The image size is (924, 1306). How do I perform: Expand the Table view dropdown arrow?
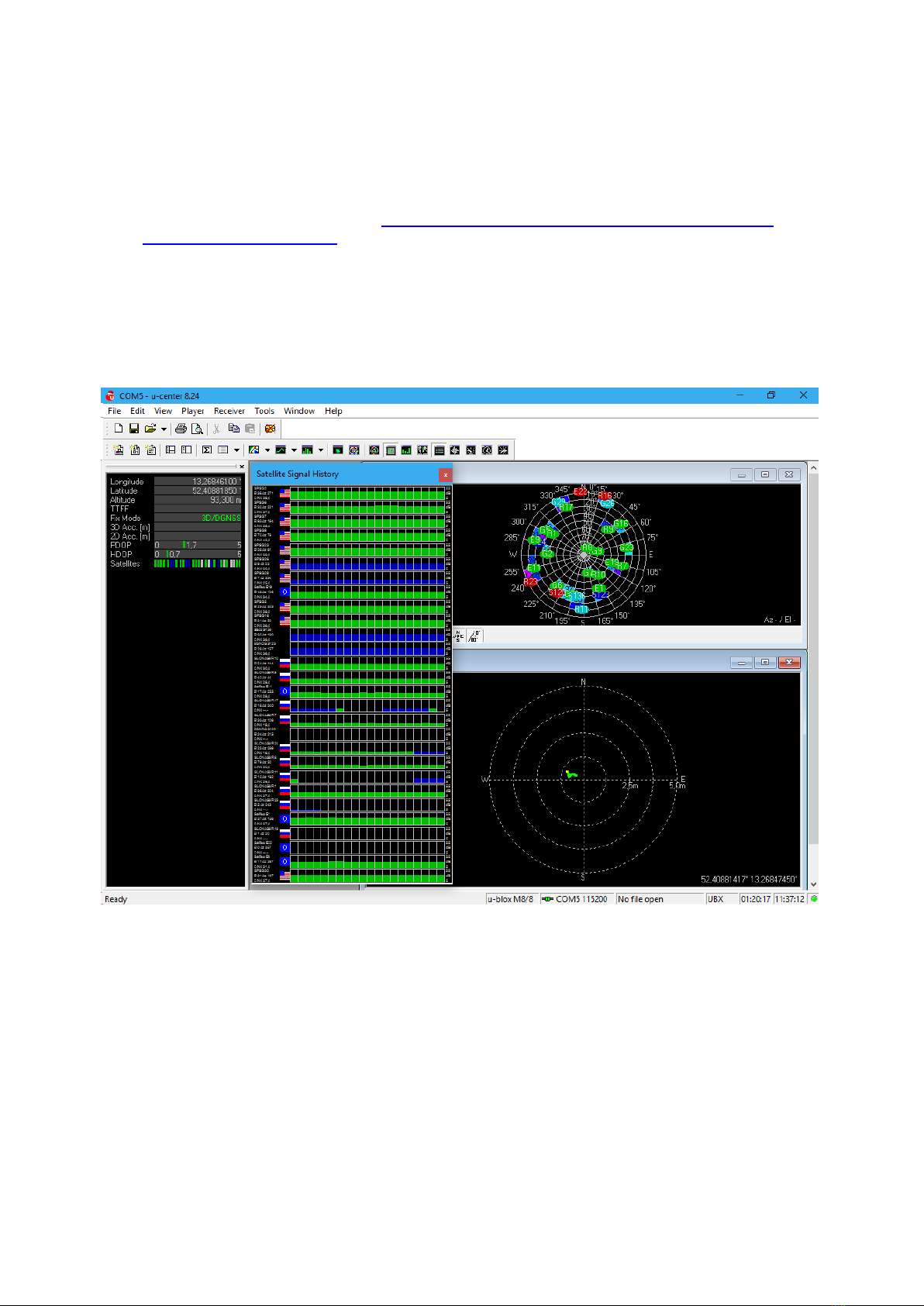point(236,450)
